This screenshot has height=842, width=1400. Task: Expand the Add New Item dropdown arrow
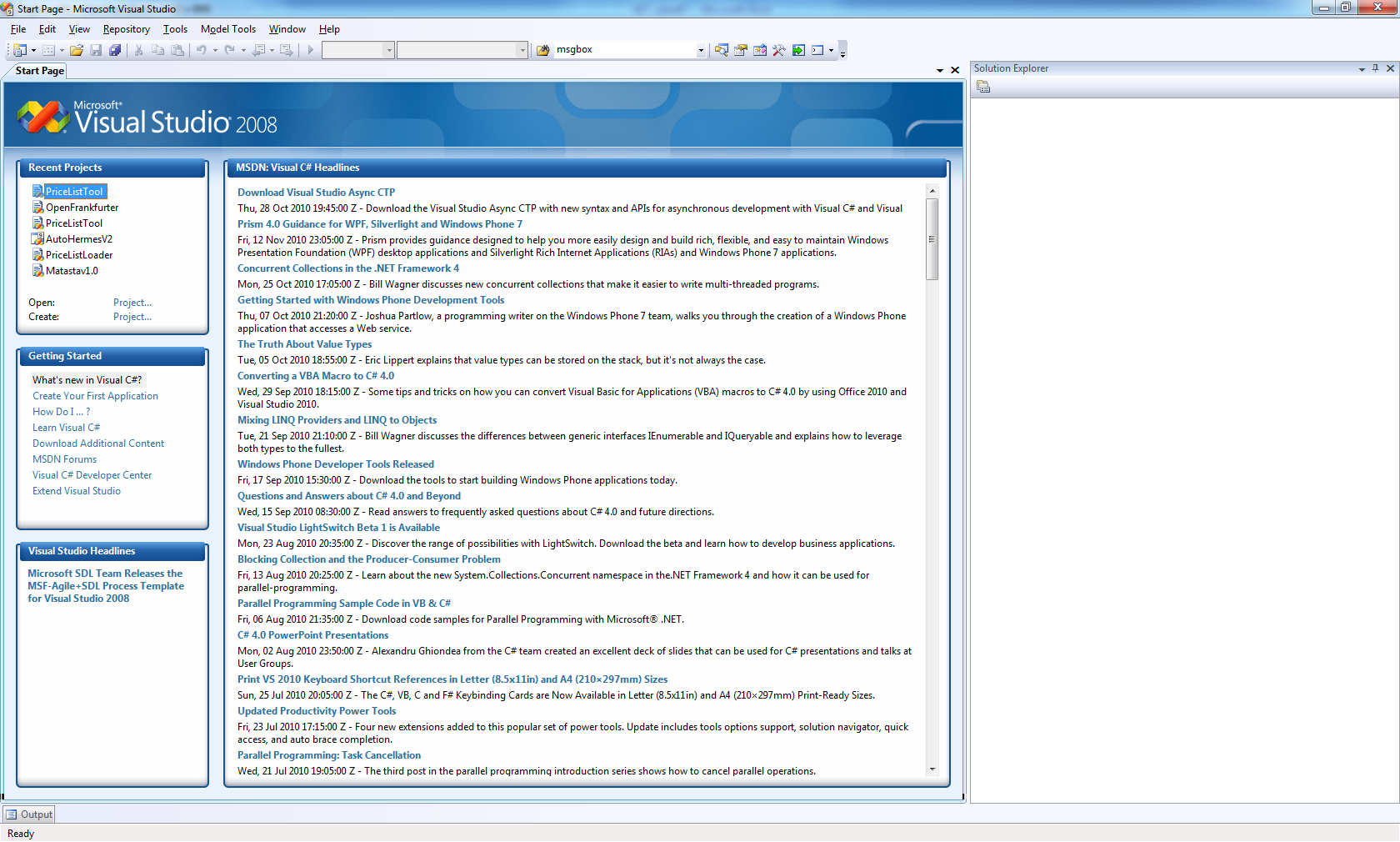point(62,50)
